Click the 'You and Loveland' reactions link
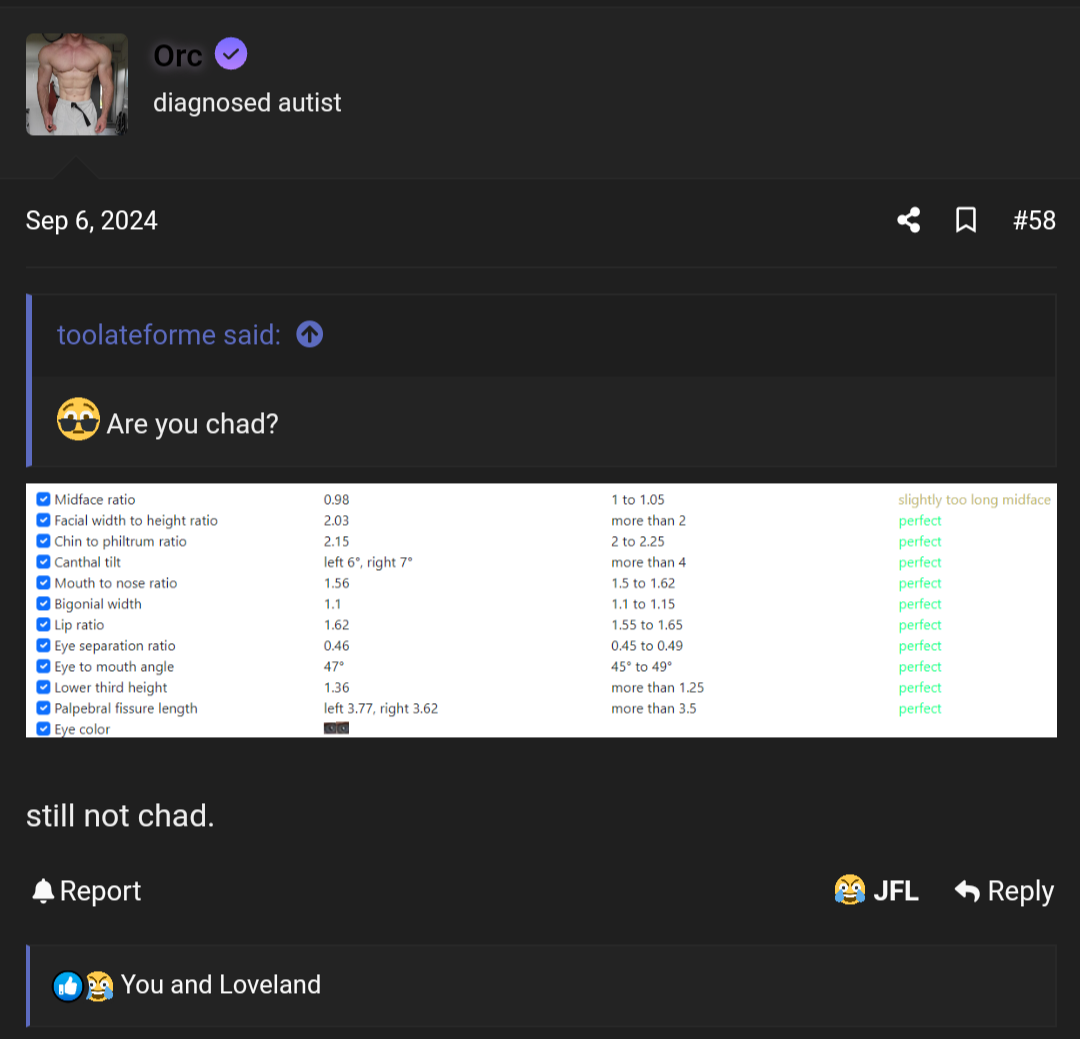 point(220,985)
